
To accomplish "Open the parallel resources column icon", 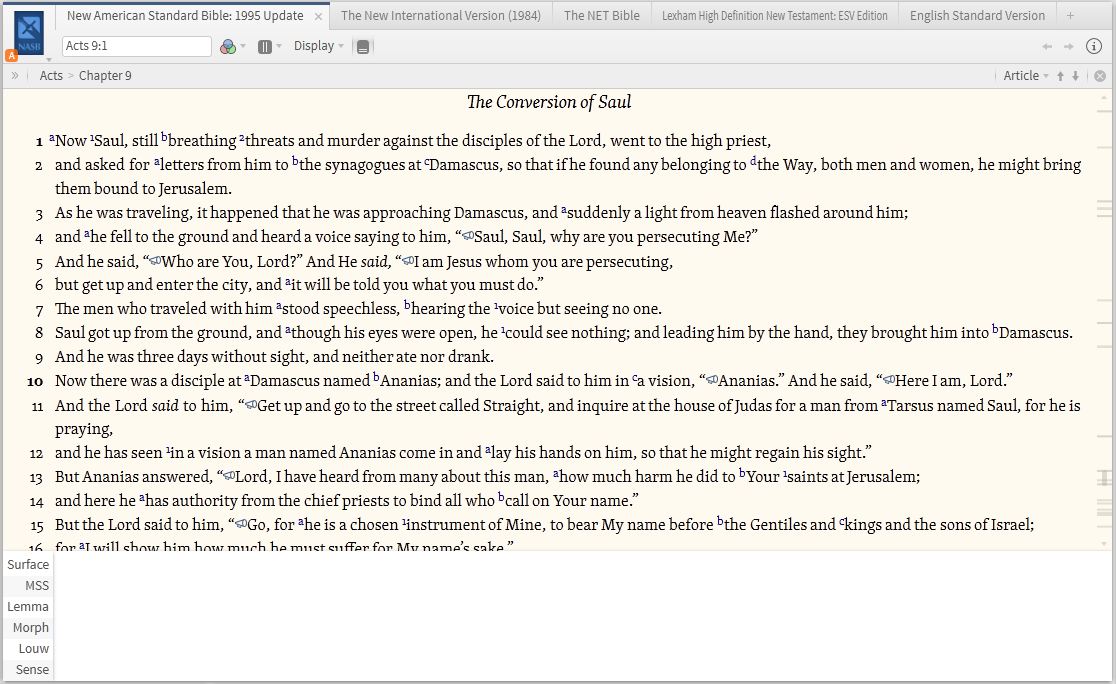I will [265, 47].
